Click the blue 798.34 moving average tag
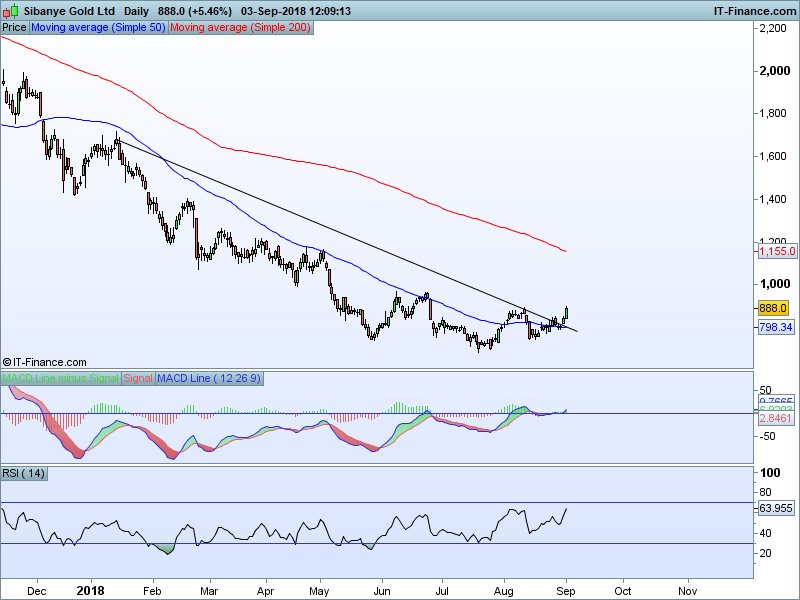The width and height of the screenshot is (800, 600). [x=776, y=327]
